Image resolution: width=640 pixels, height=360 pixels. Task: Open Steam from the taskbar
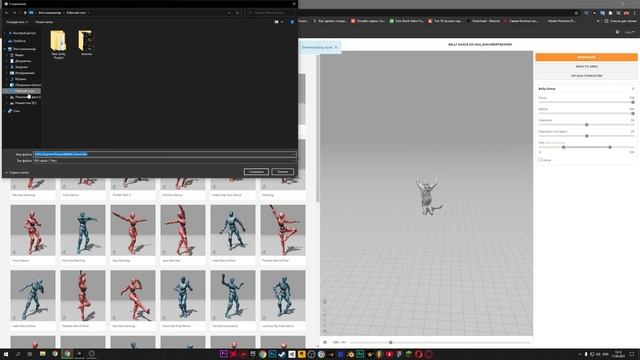pos(282,354)
